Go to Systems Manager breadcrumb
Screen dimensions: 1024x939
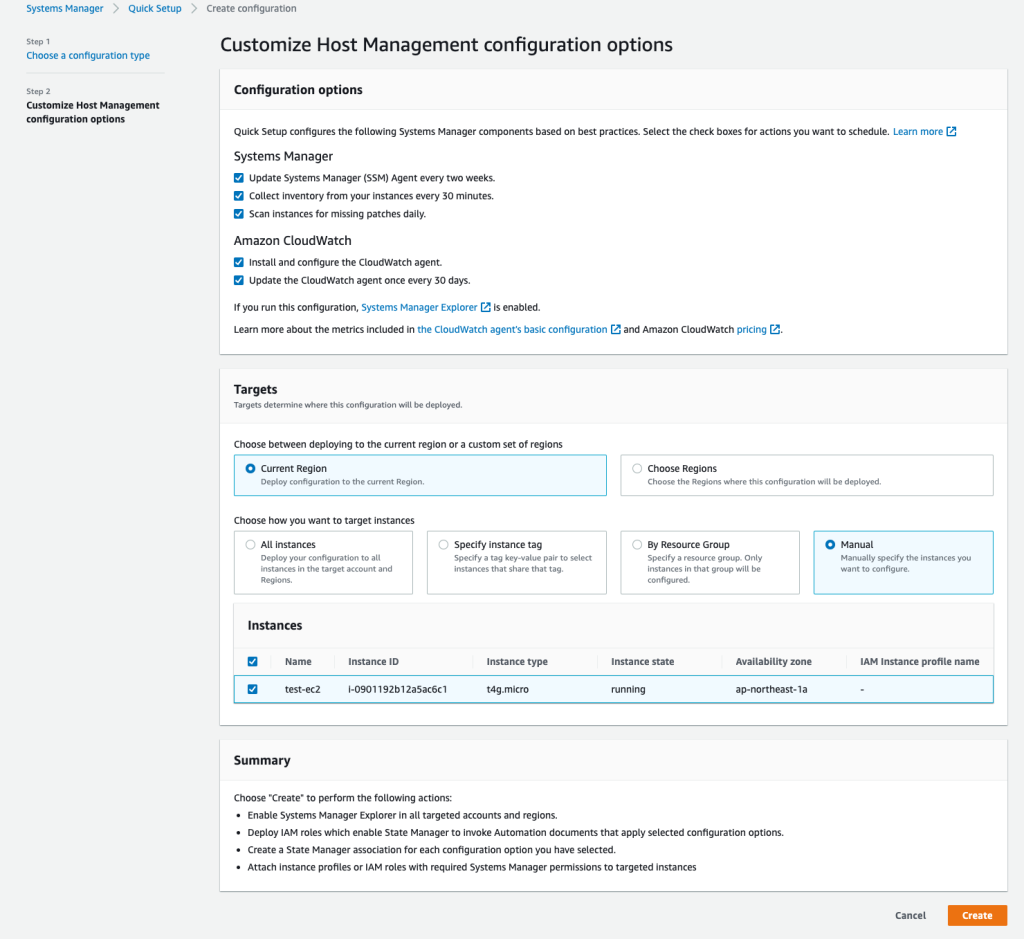tap(65, 8)
